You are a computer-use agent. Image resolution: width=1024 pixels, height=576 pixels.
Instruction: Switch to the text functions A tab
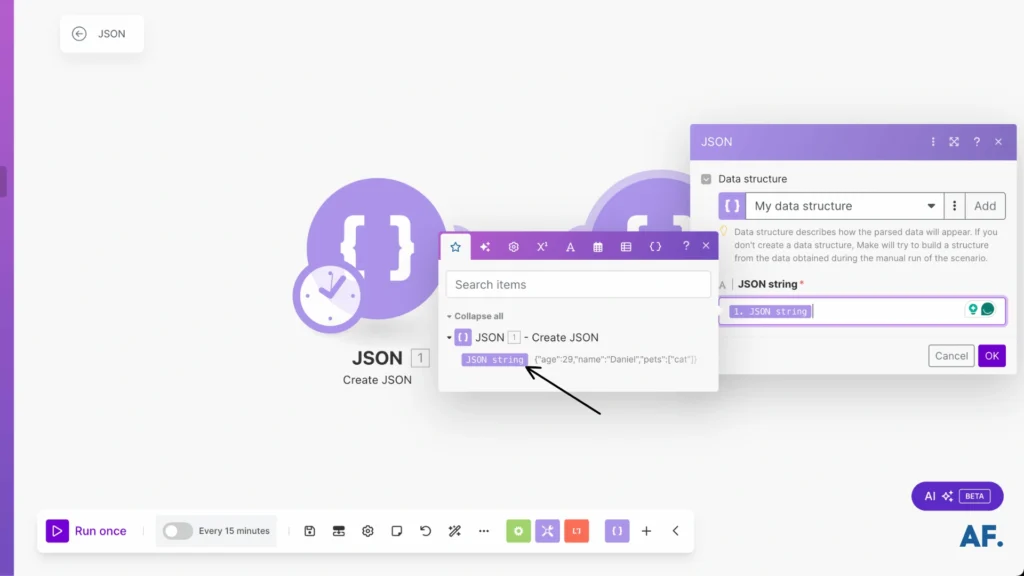(570, 247)
